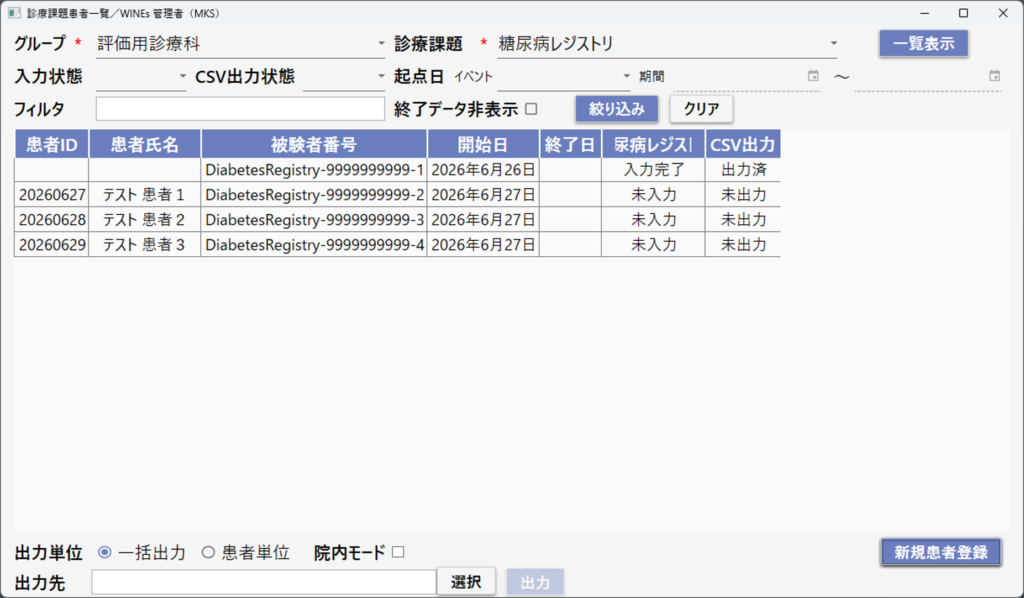This screenshot has width=1024, height=598.
Task: Open the イベント dropdown
Action: [564, 76]
